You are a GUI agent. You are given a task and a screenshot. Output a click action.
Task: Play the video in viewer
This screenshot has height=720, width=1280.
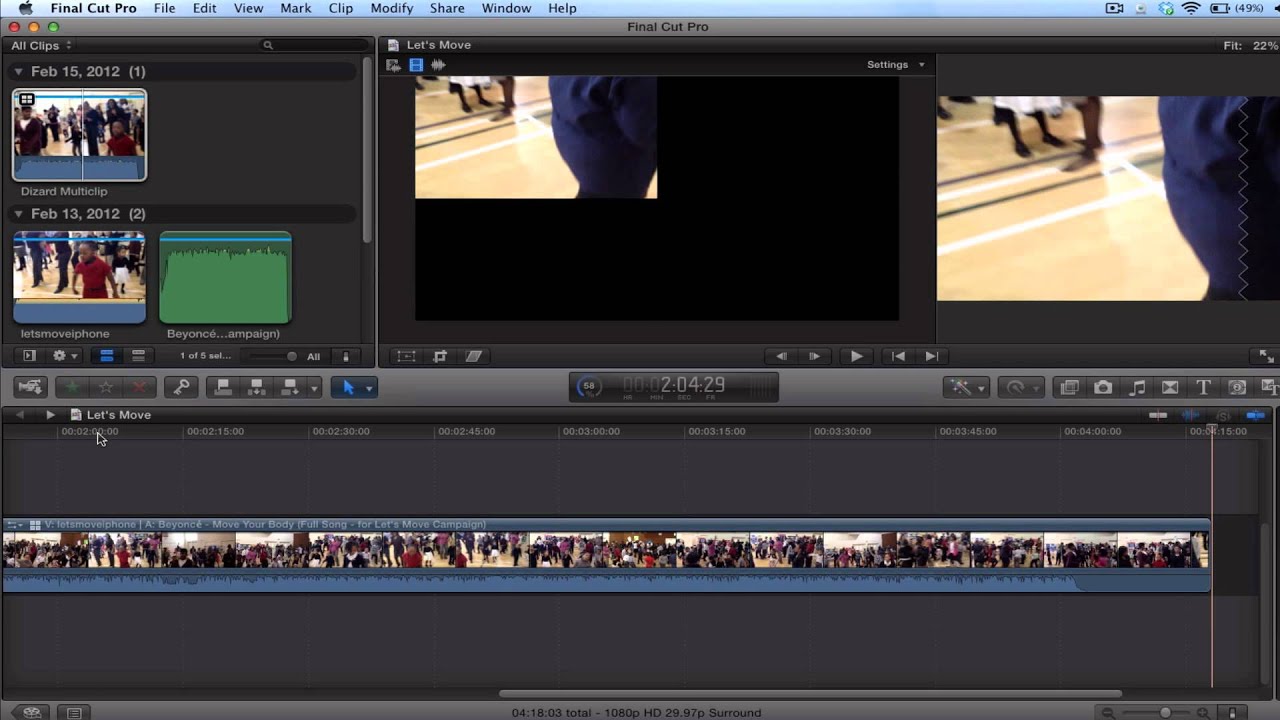click(856, 356)
